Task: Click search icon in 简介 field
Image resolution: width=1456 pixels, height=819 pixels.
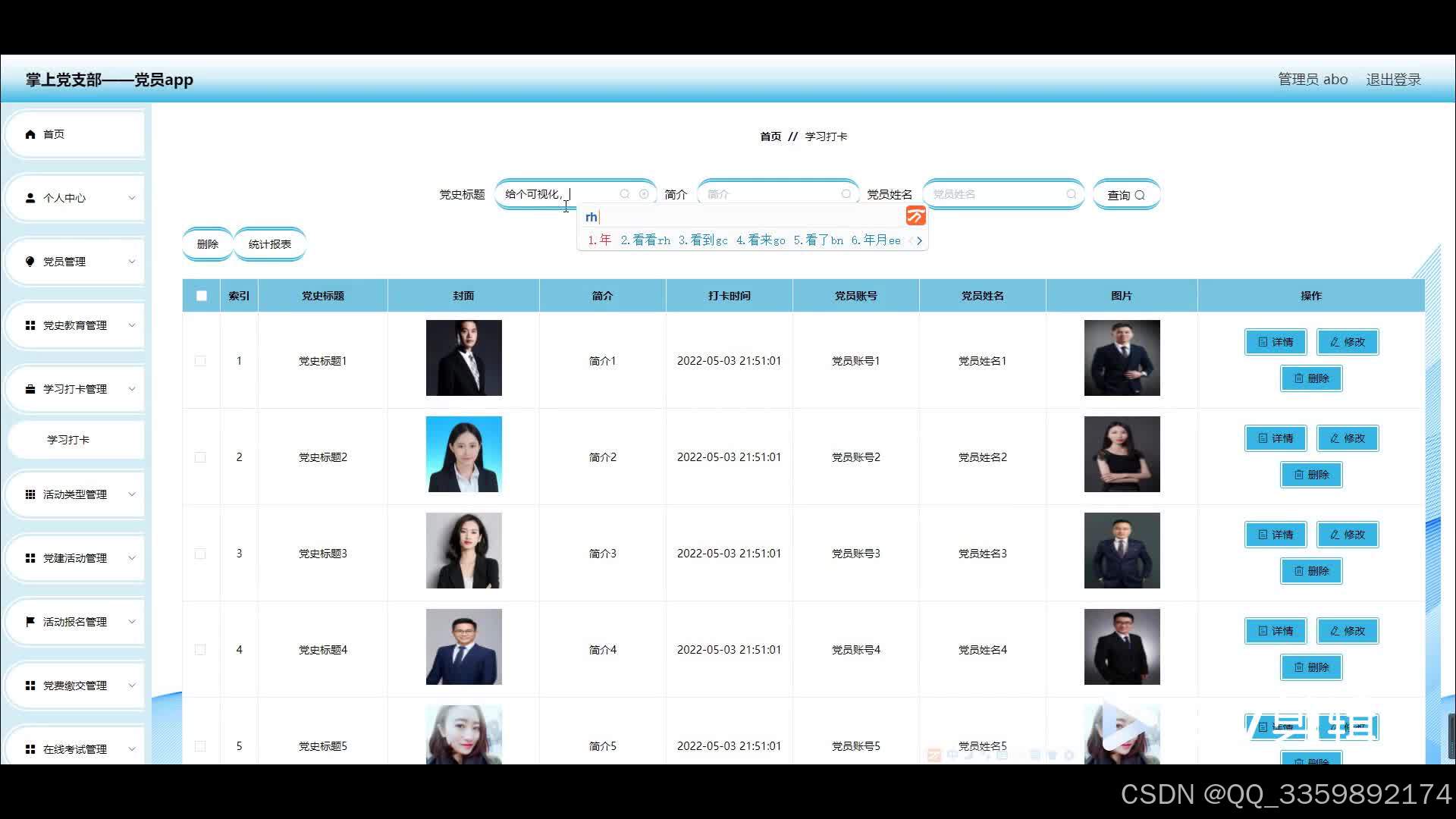Action: (846, 194)
